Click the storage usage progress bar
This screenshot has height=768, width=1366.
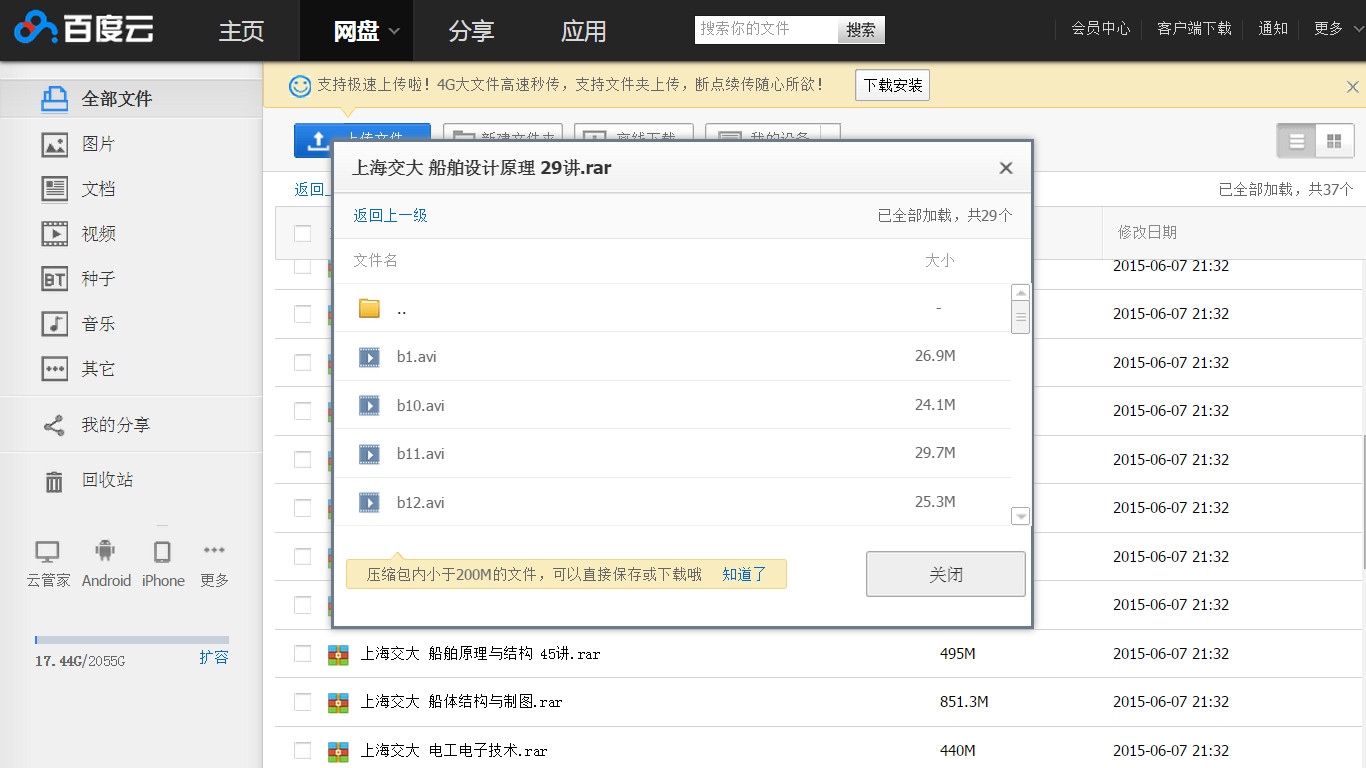[x=131, y=640]
